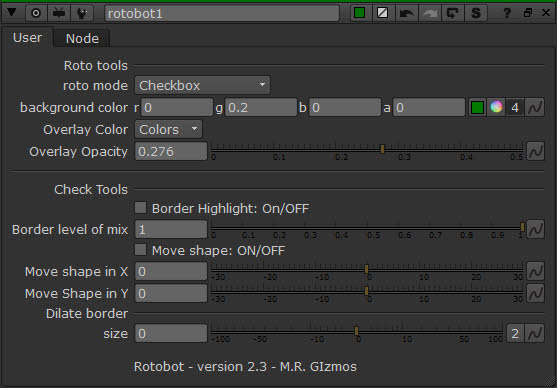Open the Overlay Color Colors dropdown
The image size is (557, 388).
[x=168, y=129]
